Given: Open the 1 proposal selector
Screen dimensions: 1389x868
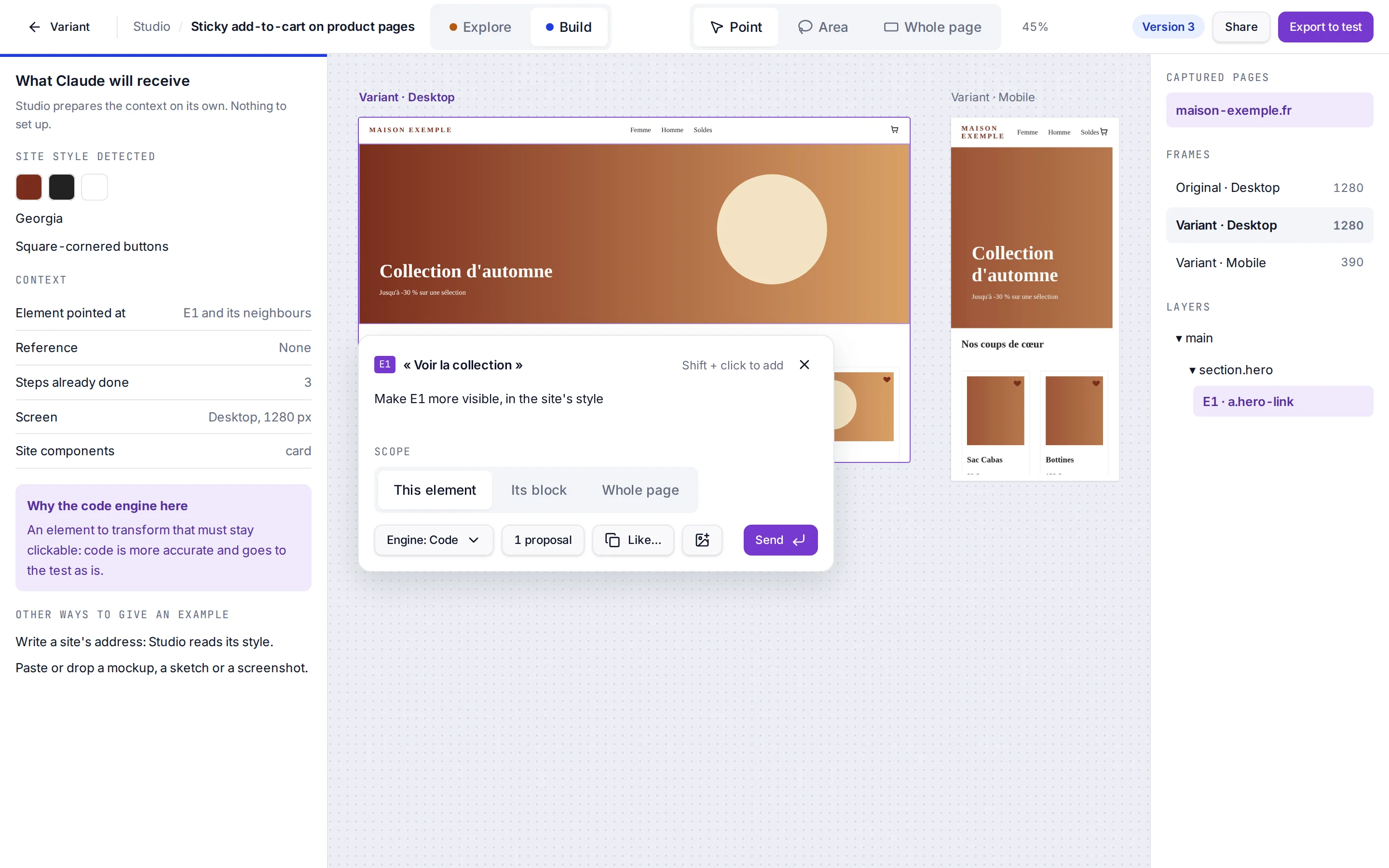Looking at the screenshot, I should tap(543, 540).
